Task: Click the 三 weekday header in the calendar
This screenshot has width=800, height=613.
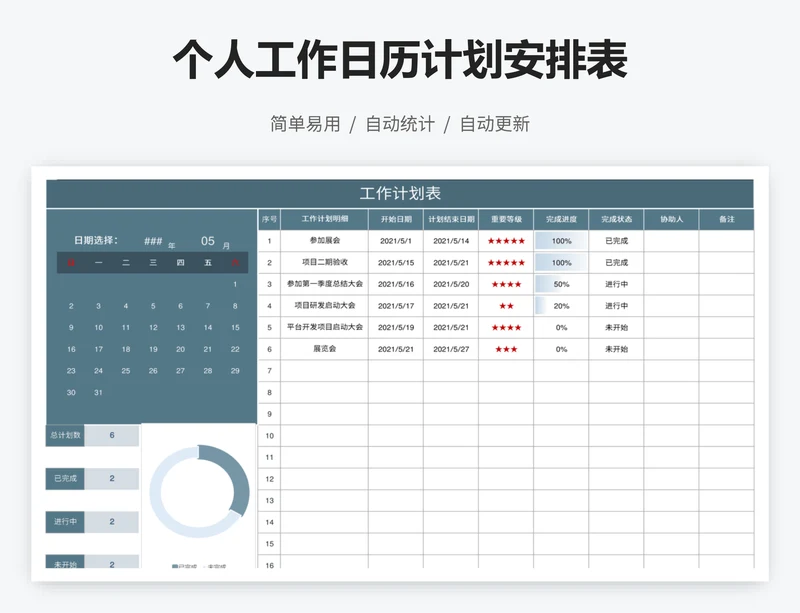Action: (x=153, y=262)
